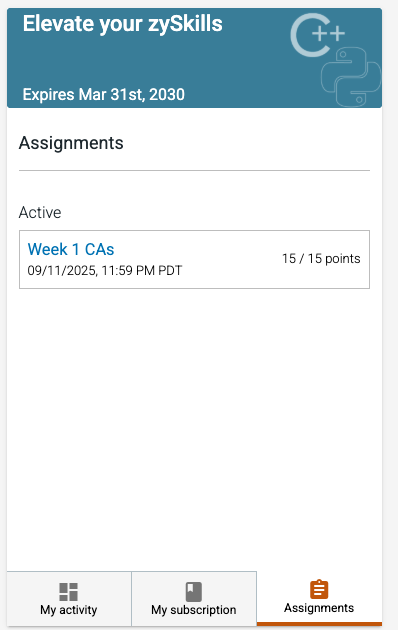Viewport: 398px width, 630px height.
Task: Click the orange Assignments clipboard icon
Action: click(x=319, y=589)
